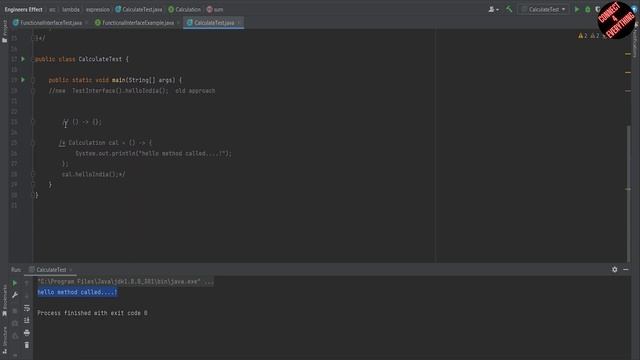Click CalculateTest.java breadcrumb in navigation bar
Viewport: 640px width, 360px height.
(x=138, y=9)
